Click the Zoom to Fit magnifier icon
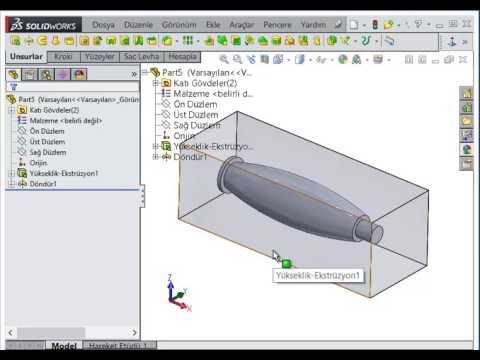 [x=224, y=59]
